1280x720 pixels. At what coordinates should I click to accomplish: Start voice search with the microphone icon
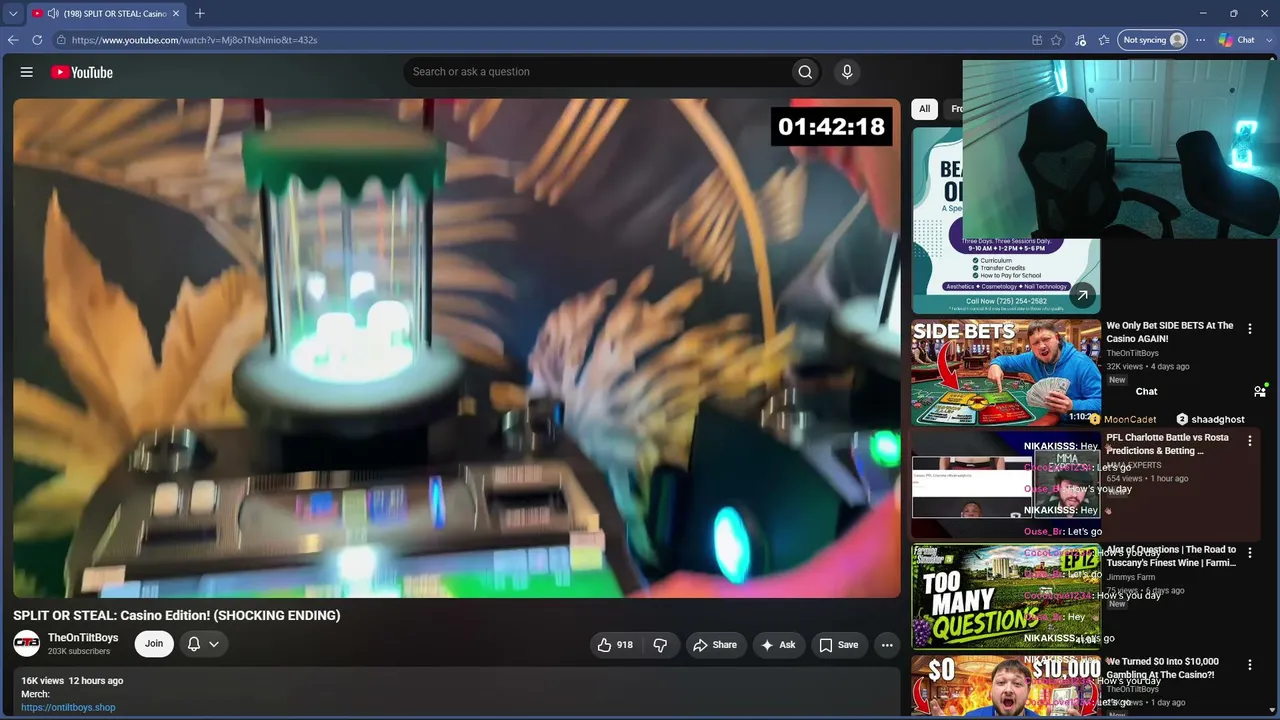point(847,72)
